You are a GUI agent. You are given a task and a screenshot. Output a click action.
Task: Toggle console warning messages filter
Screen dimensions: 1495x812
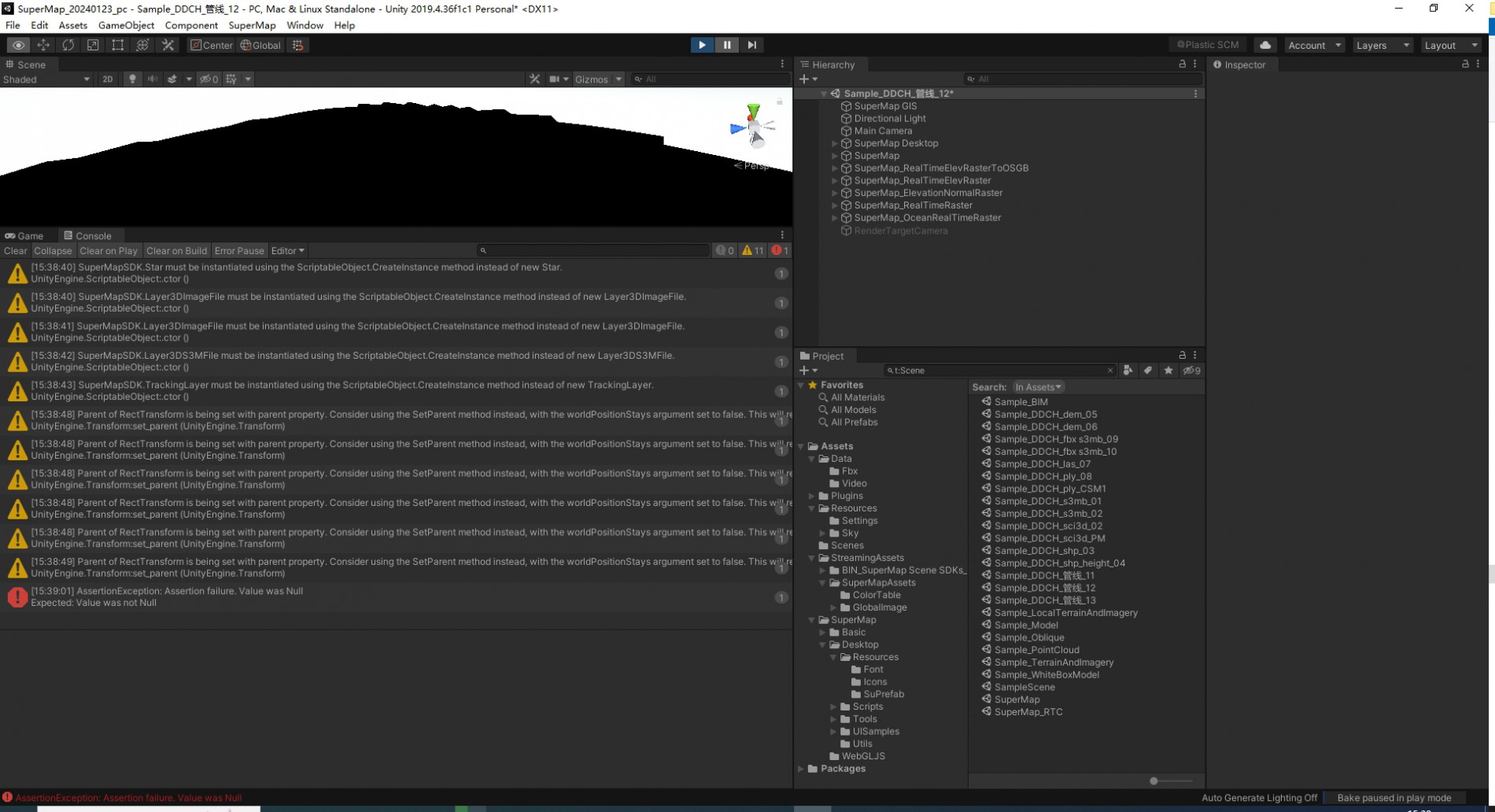(x=753, y=251)
